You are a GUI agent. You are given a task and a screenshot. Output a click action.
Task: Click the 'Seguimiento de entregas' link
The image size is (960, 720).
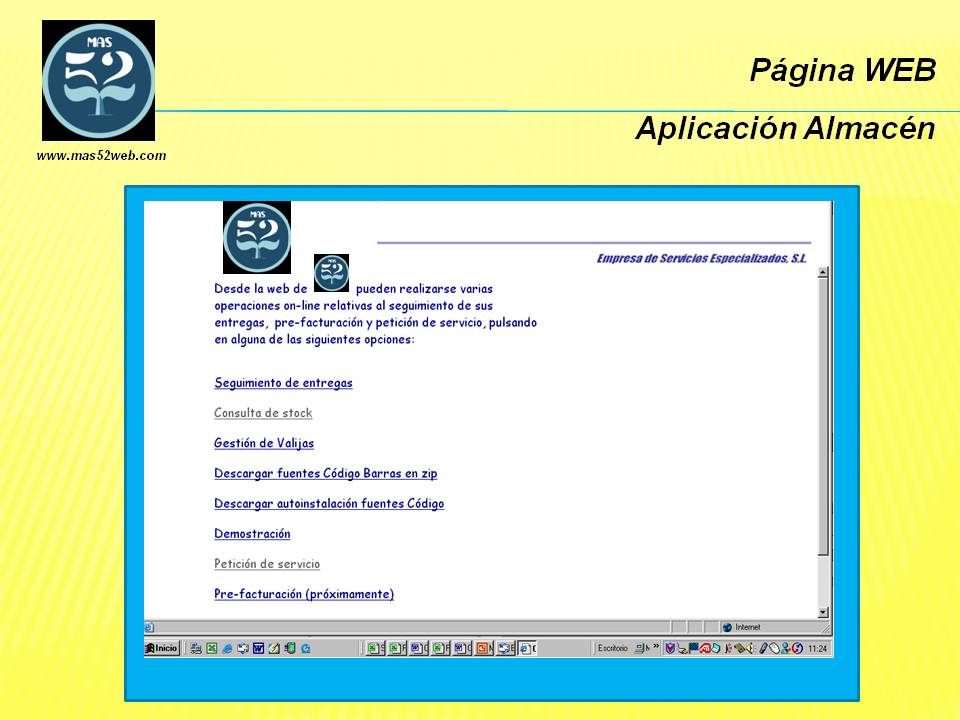283,383
